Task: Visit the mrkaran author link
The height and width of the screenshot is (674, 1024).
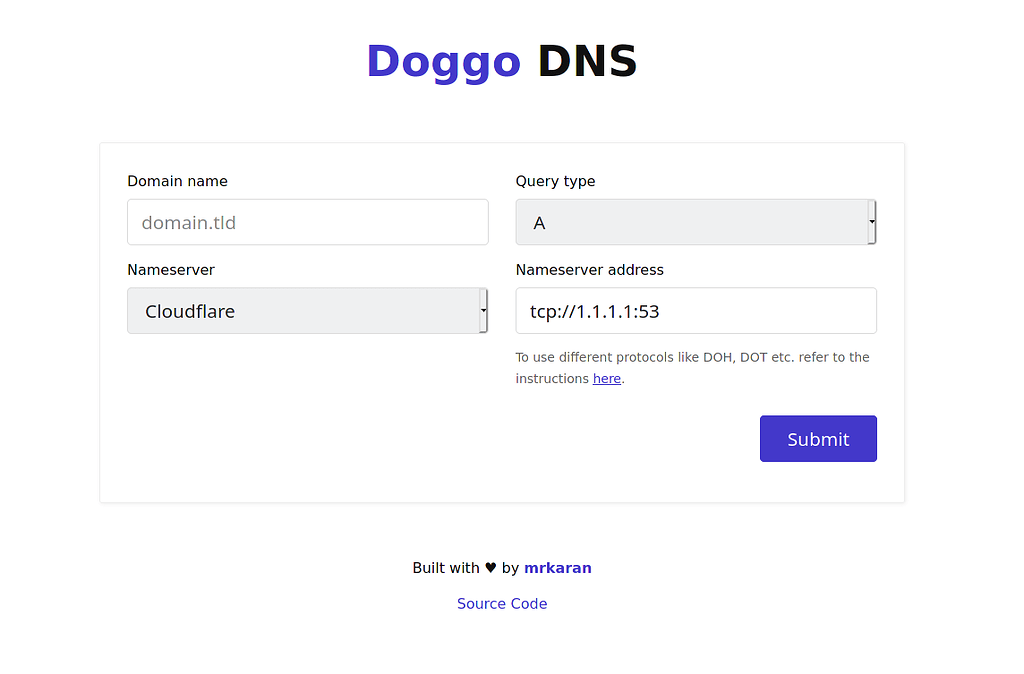Action: click(558, 568)
